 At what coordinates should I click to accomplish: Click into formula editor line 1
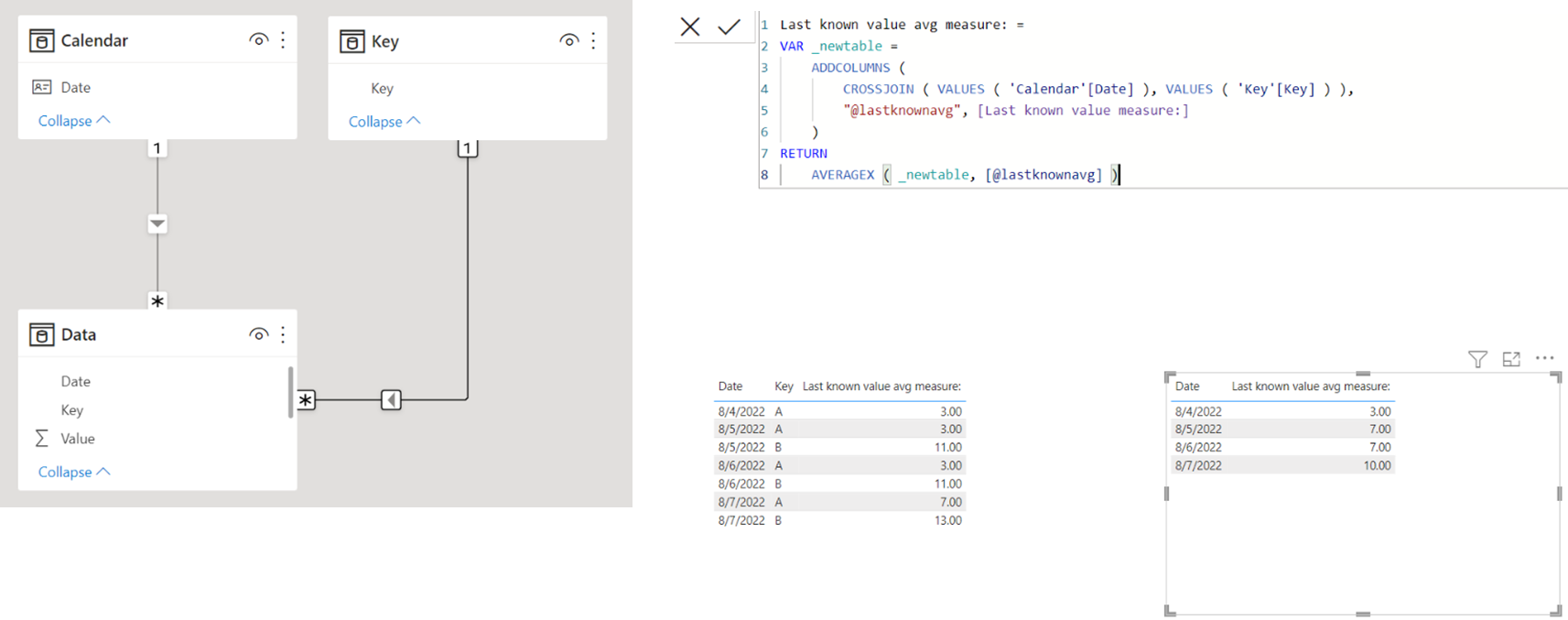click(902, 25)
